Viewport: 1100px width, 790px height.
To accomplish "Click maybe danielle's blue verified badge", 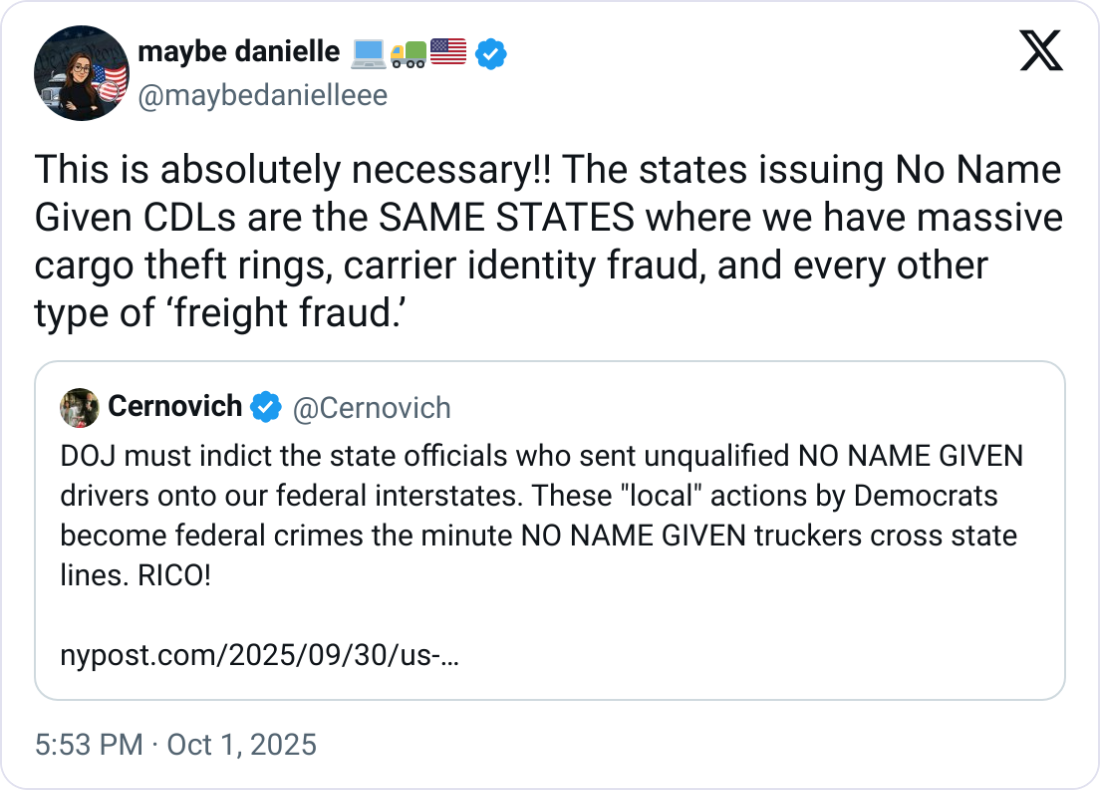I will coord(490,53).
